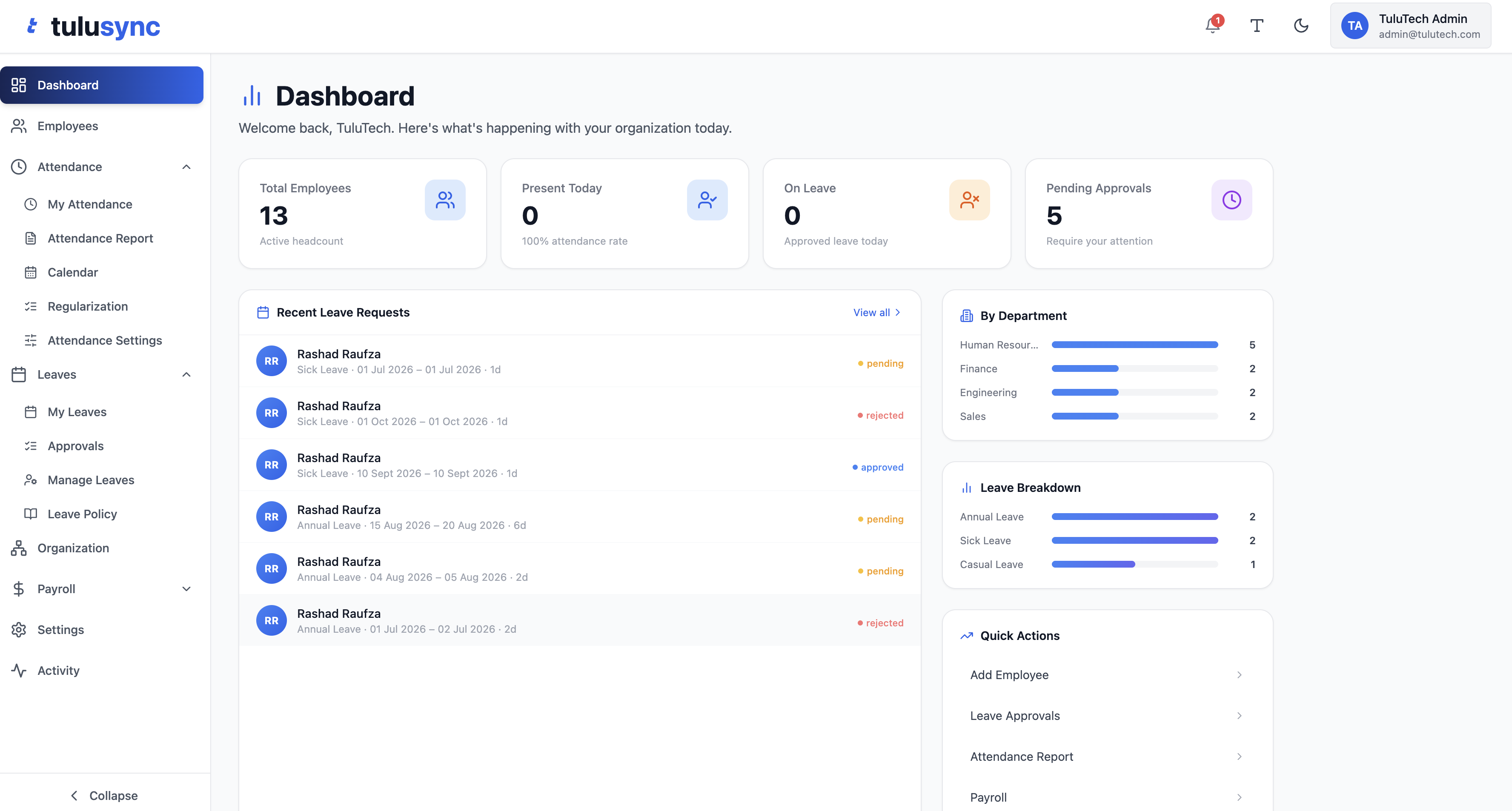
Task: Click the On Leave user-x icon
Action: [970, 200]
